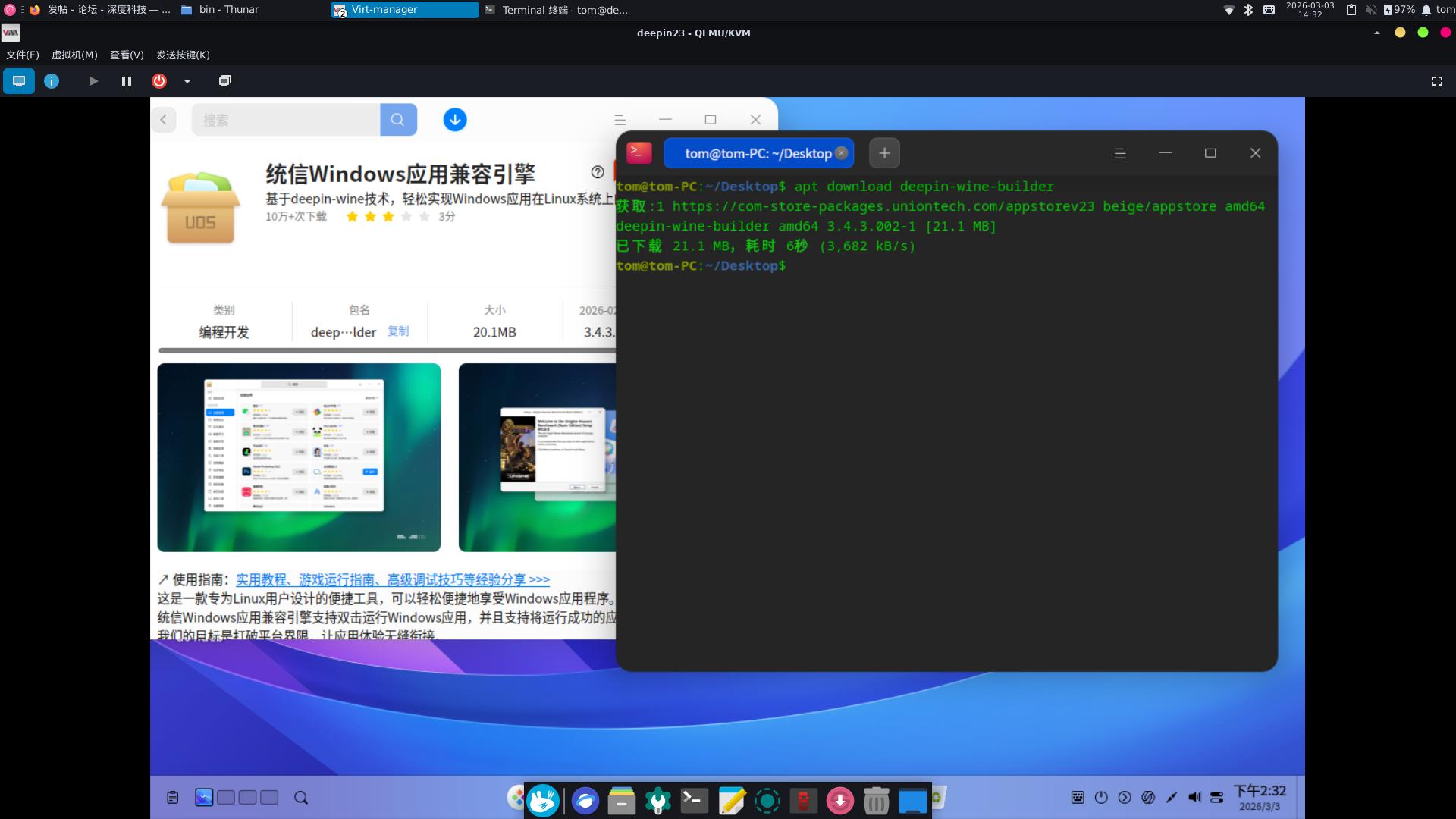The height and width of the screenshot is (819, 1456).
Task: Open the 发送按键(K) menu
Action: coord(183,55)
